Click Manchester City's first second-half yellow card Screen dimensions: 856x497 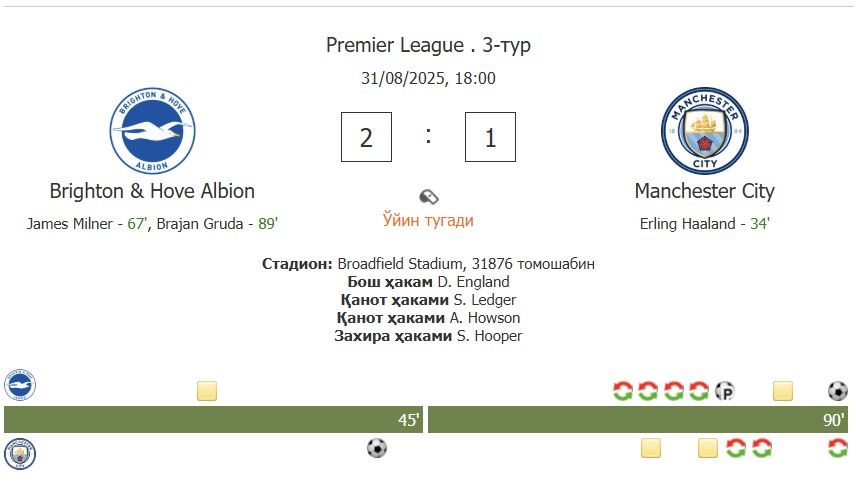tap(651, 448)
